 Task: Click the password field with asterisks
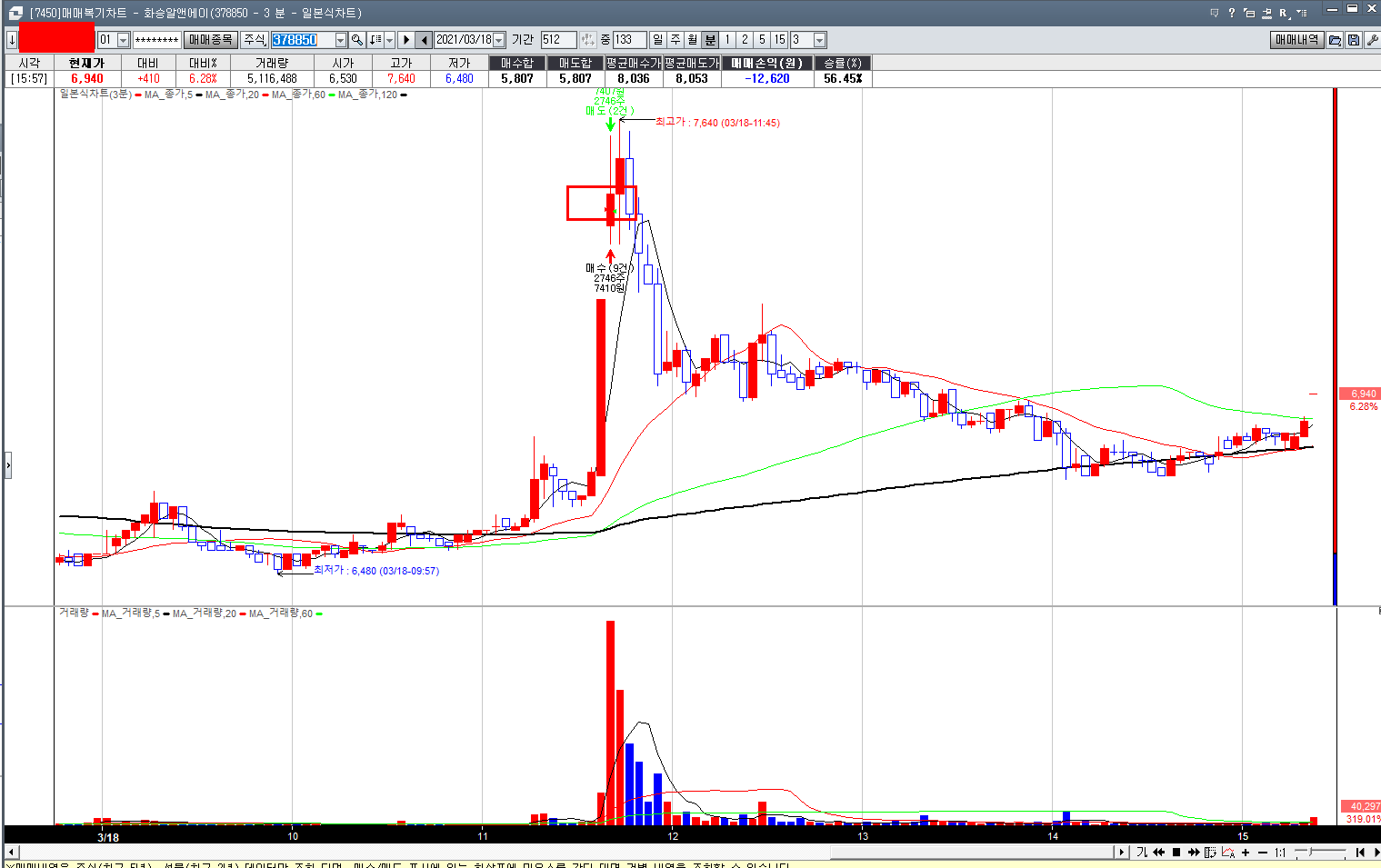[156, 40]
